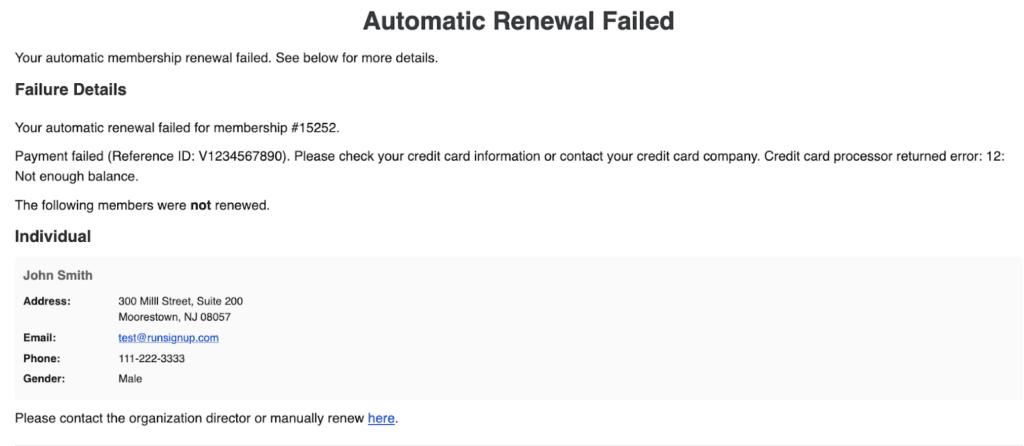This screenshot has width=1024, height=446.
Task: Click the "Not enough balance." error text
Action: [77, 176]
